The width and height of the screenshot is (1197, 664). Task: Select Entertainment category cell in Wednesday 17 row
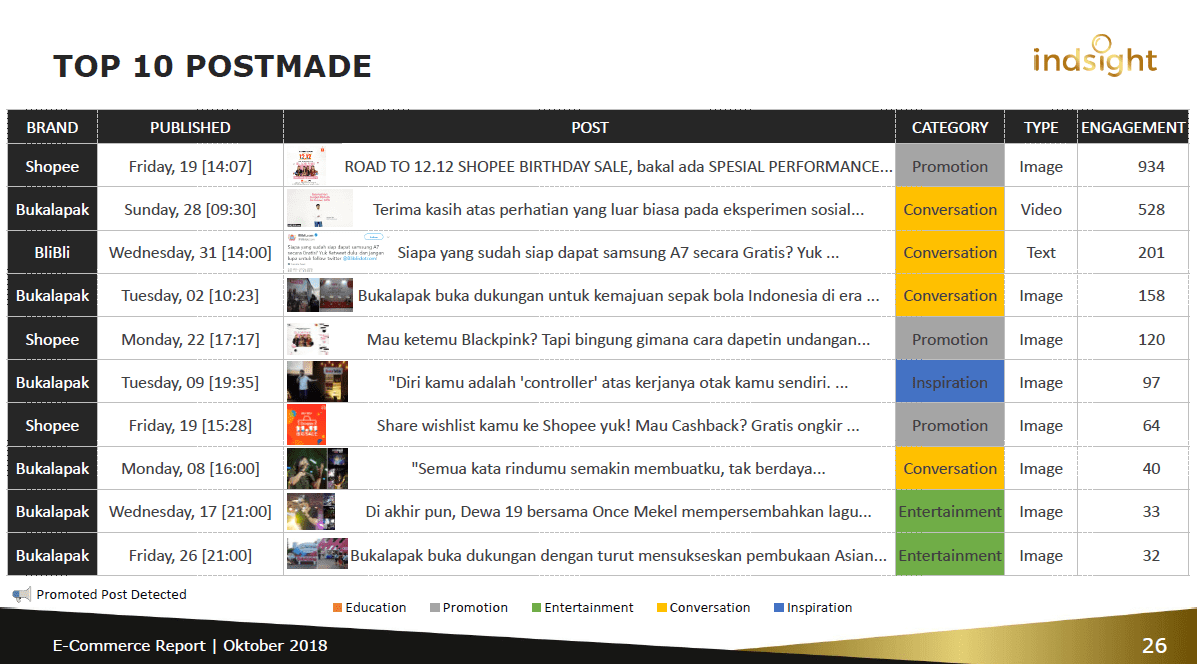(x=950, y=511)
